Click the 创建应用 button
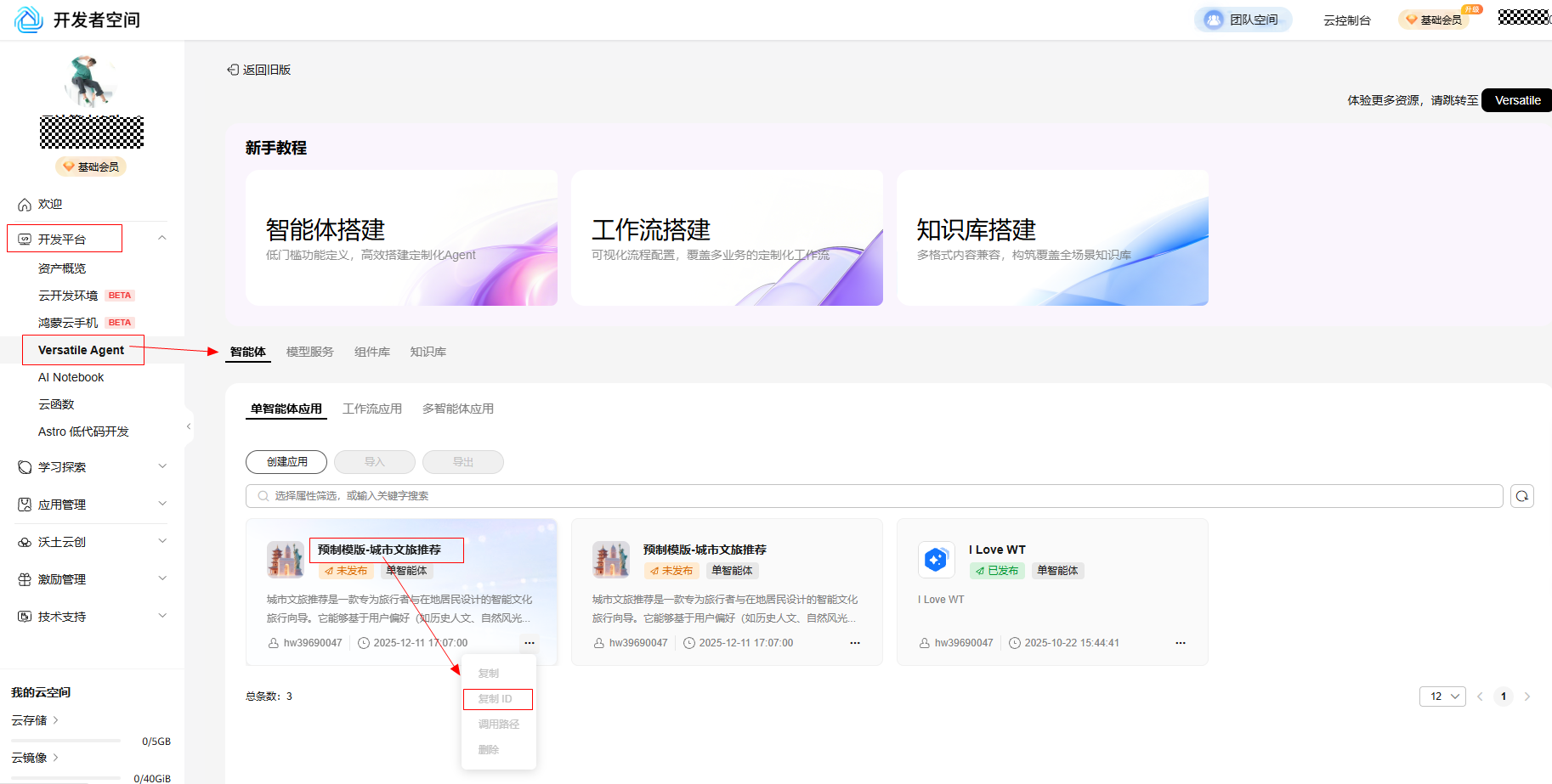The width and height of the screenshot is (1552, 784). (x=286, y=462)
